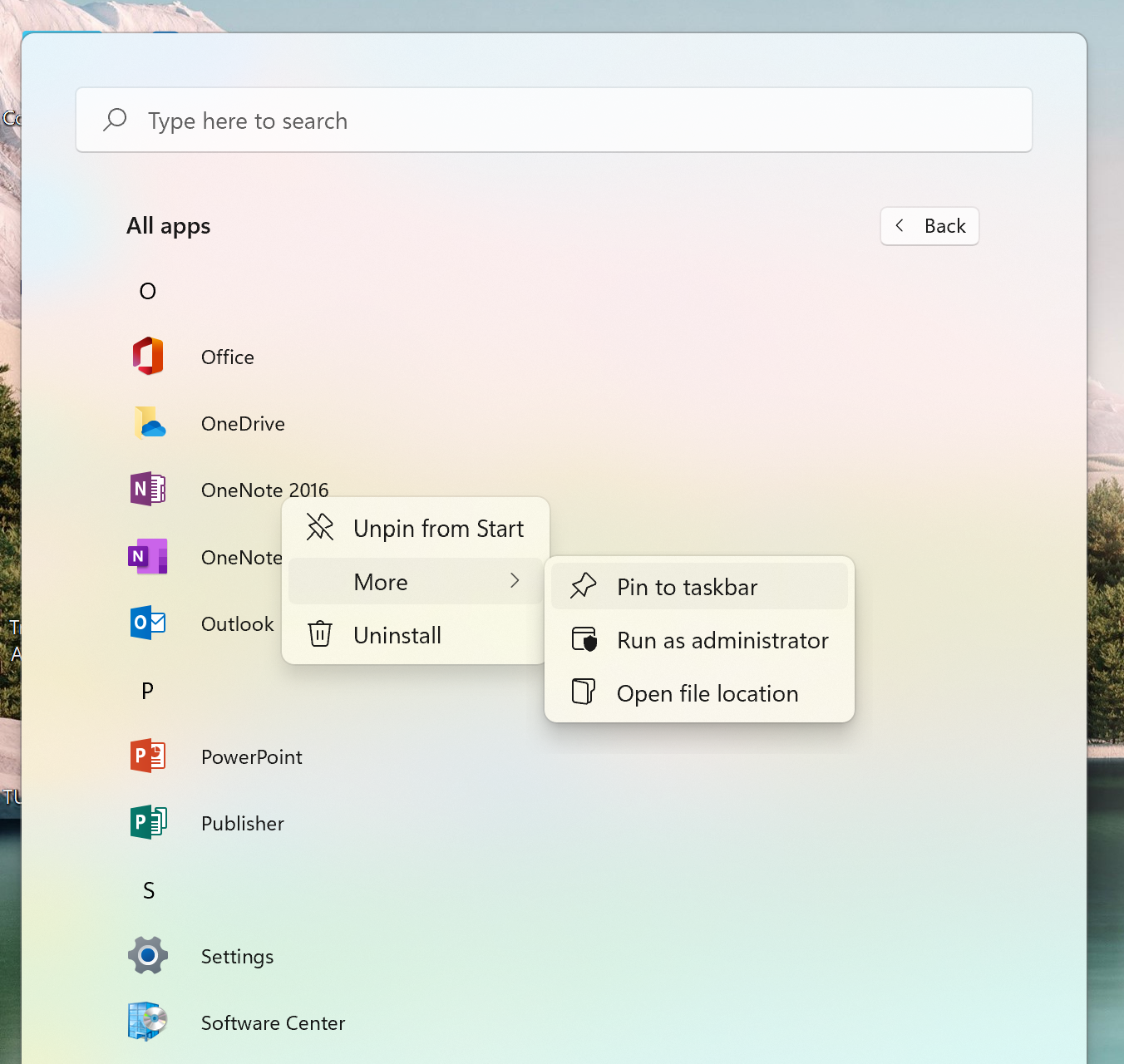This screenshot has width=1124, height=1064.
Task: Click the OneNote 2016 icon
Action: click(148, 490)
